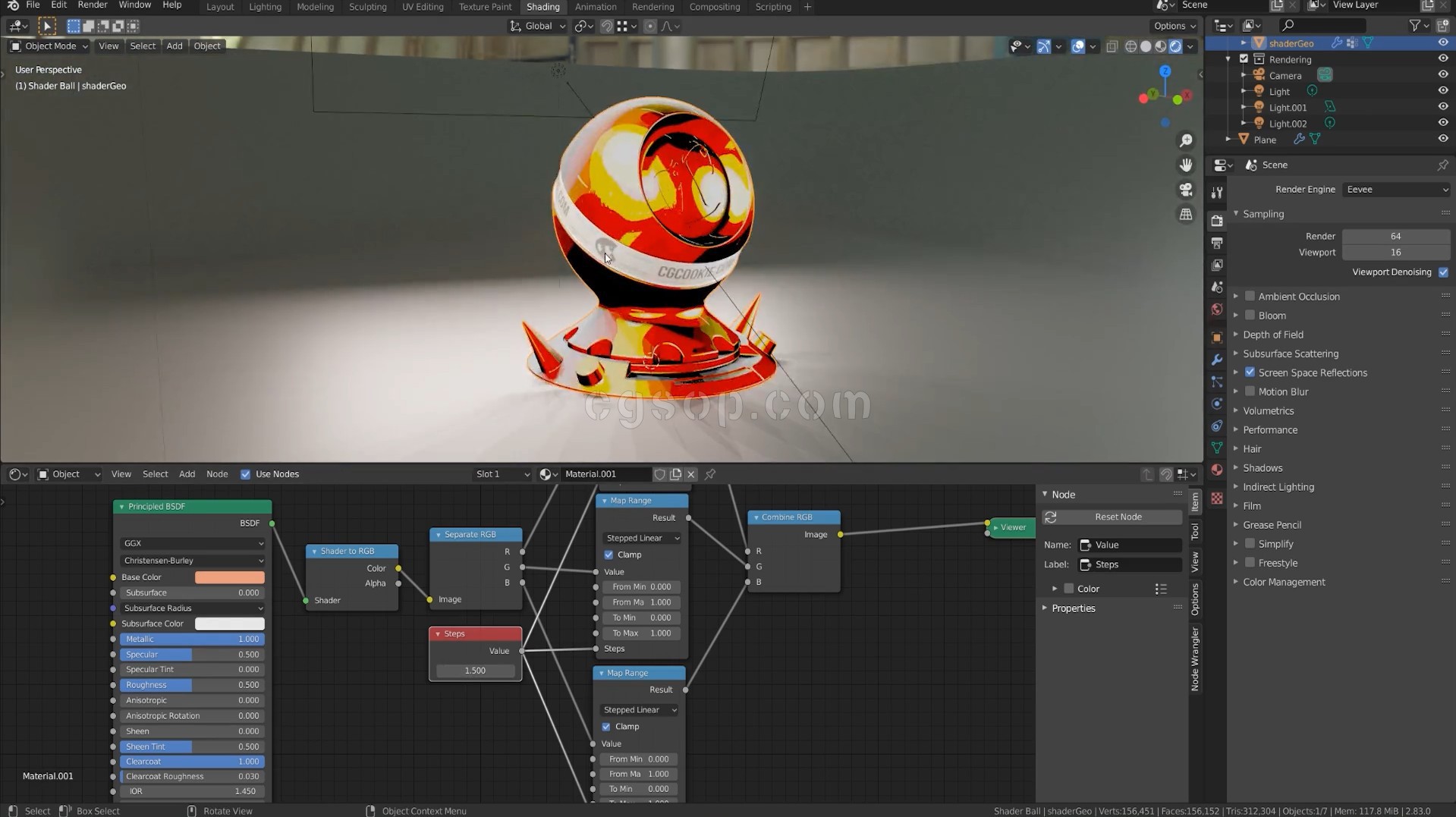Expand the Color Management panel
Viewport: 1456px width, 817px height.
pyautogui.click(x=1284, y=583)
